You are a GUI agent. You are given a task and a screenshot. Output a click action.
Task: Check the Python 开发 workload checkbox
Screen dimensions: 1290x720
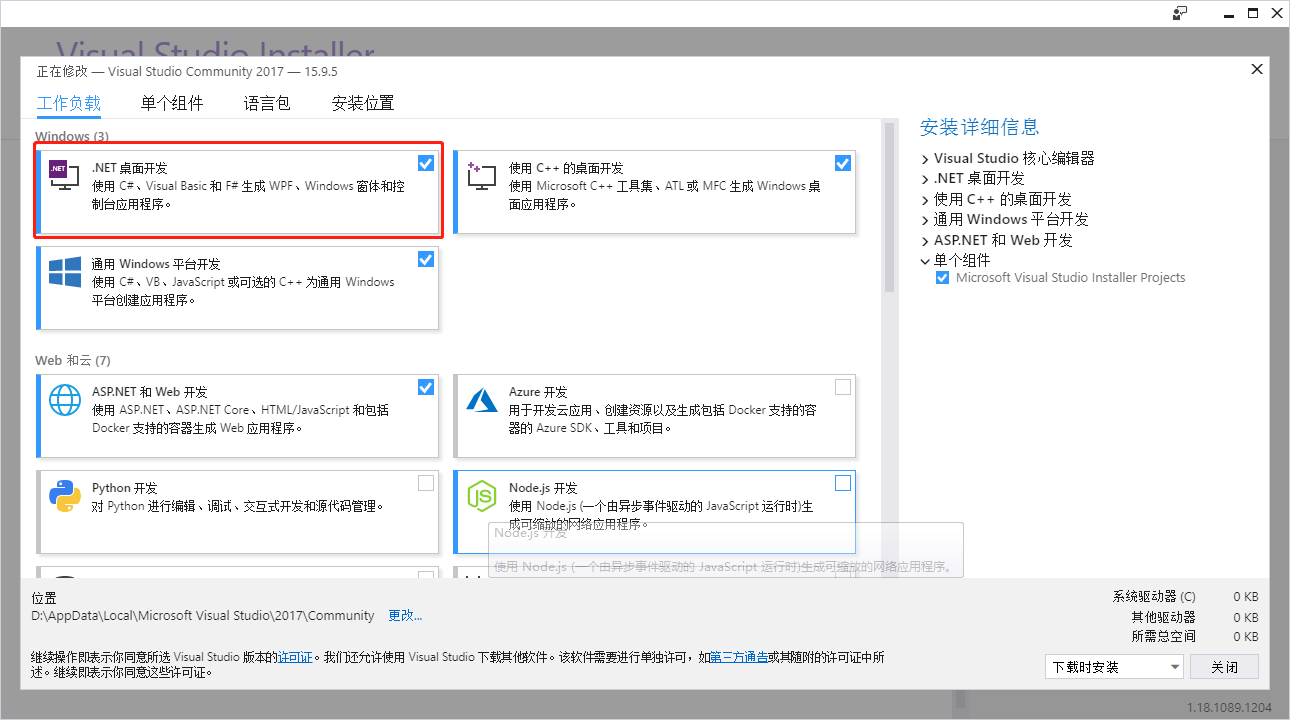(426, 483)
